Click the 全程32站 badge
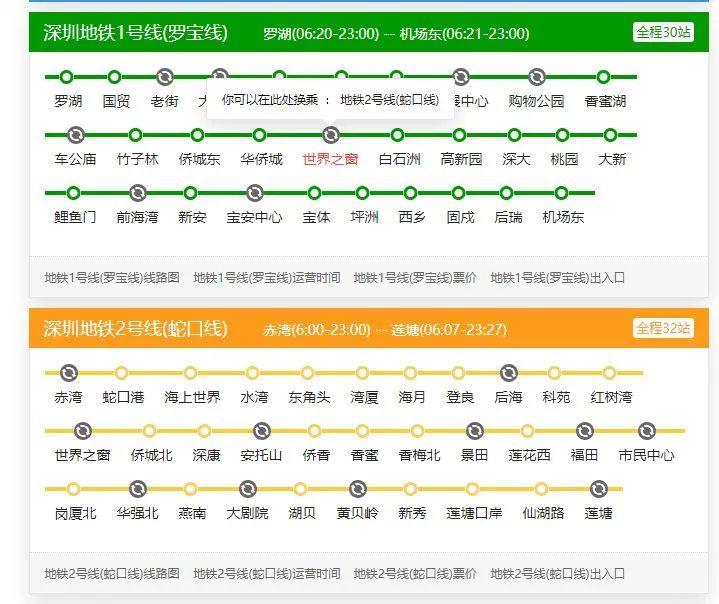Image resolution: width=719 pixels, height=604 pixels. click(x=663, y=328)
